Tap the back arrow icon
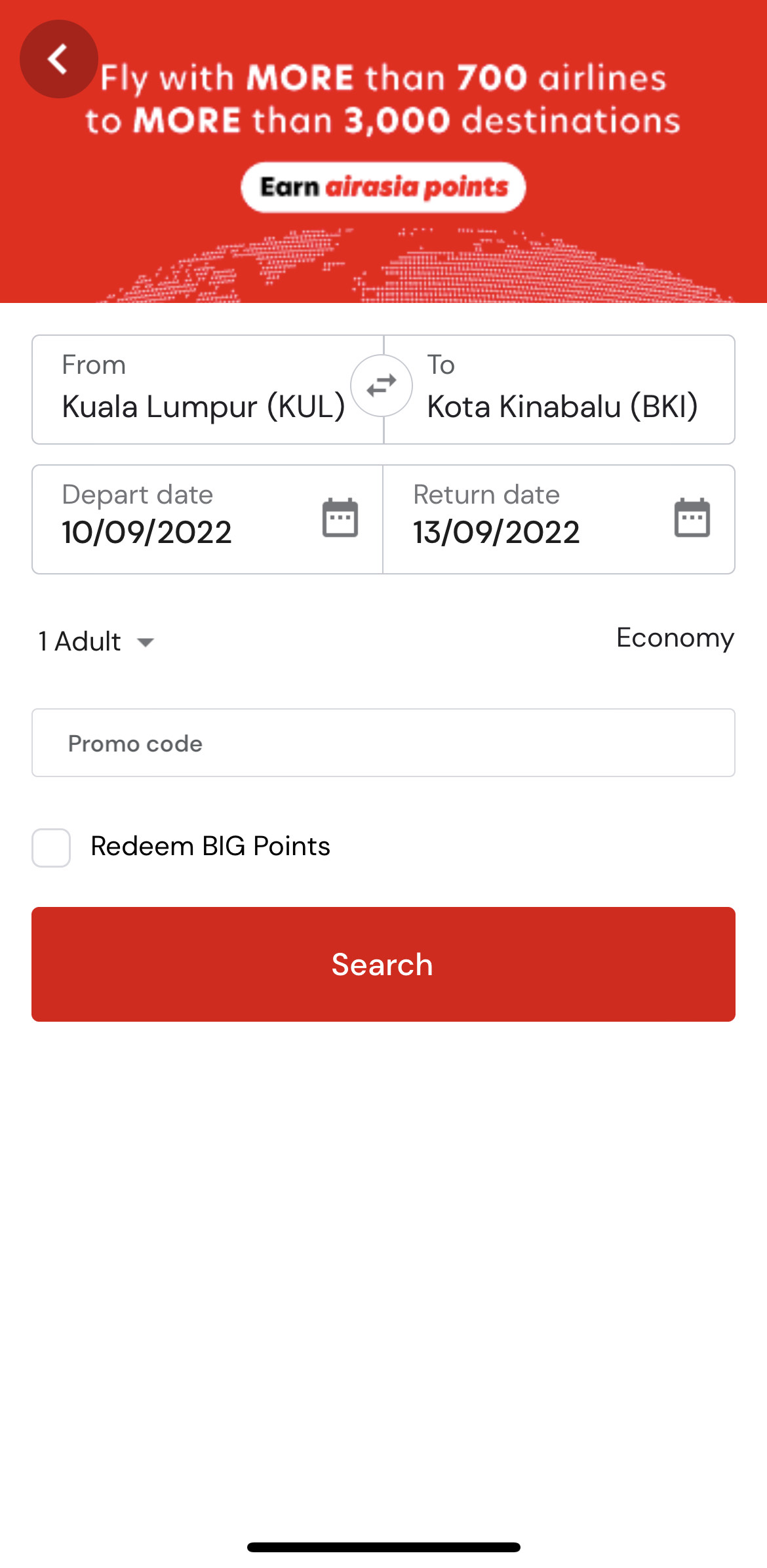 (58, 59)
